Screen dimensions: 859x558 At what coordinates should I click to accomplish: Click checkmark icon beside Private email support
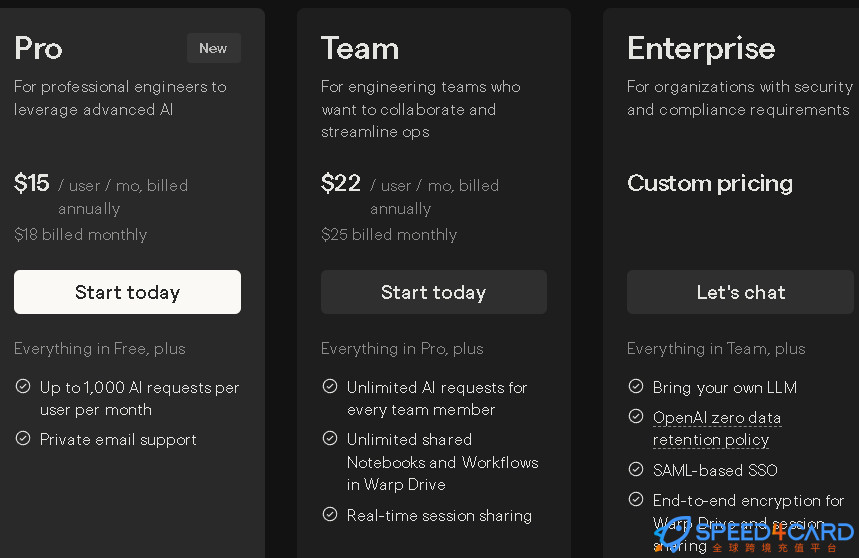click(x=23, y=439)
